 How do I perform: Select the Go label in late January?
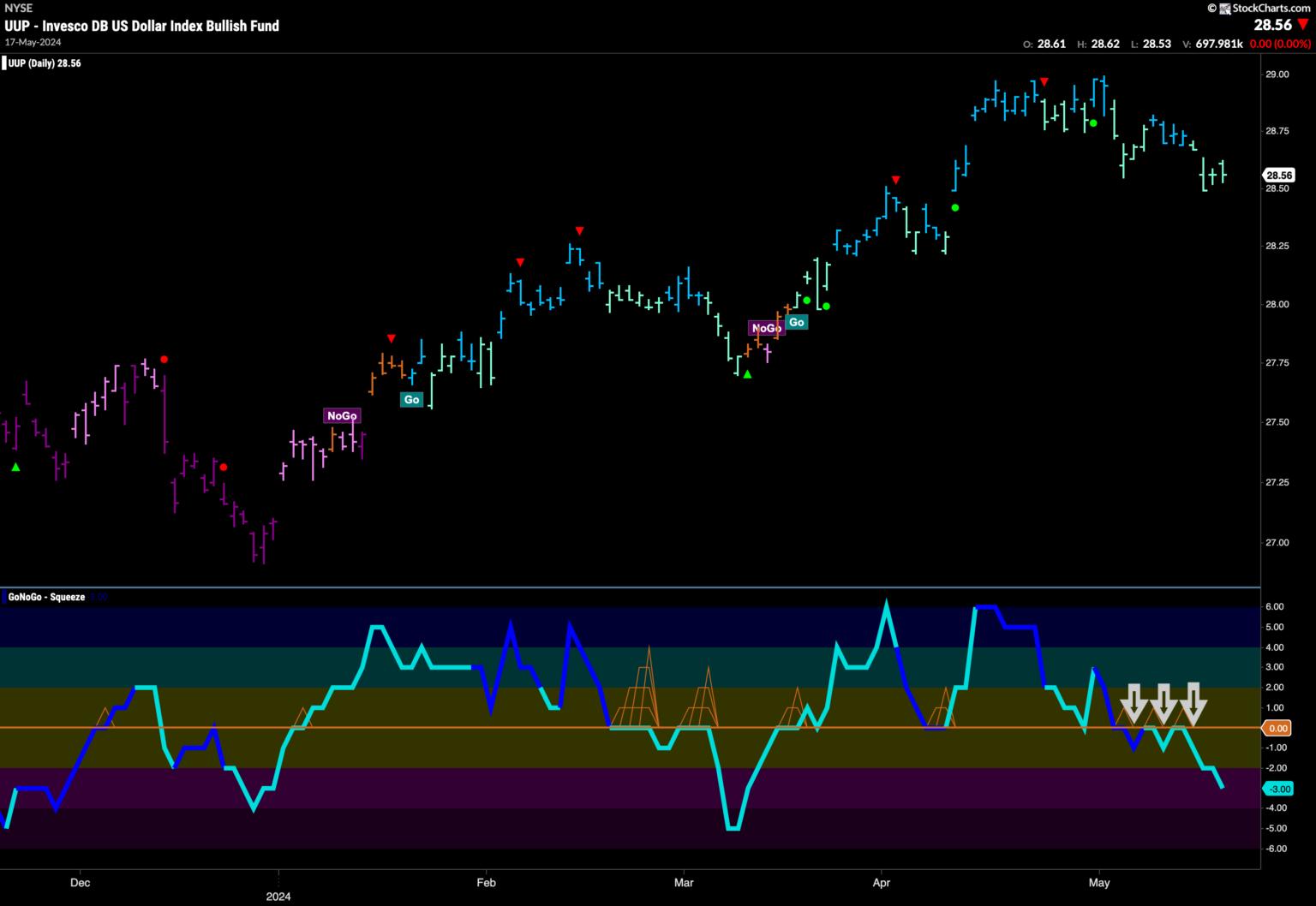pos(411,400)
